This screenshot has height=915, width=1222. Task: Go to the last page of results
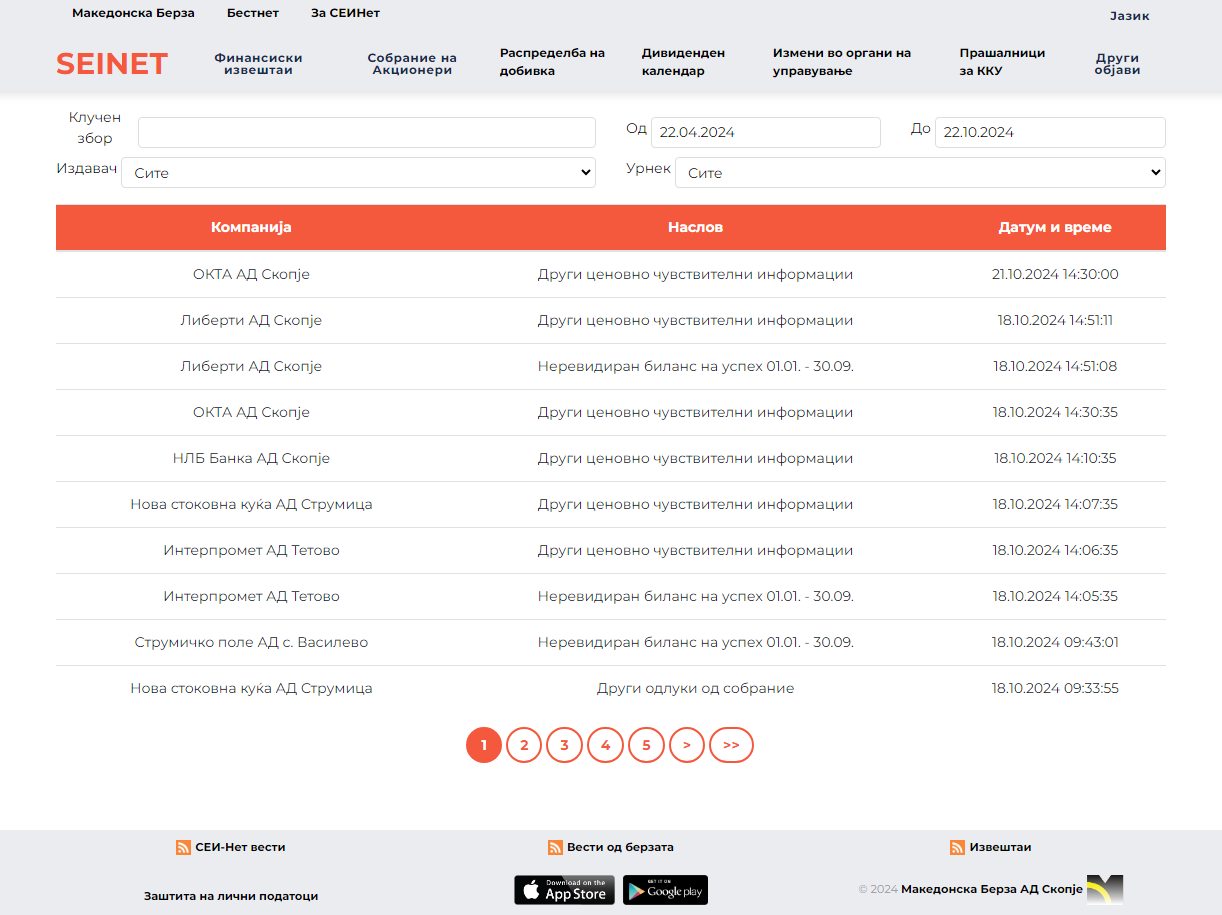click(x=731, y=745)
